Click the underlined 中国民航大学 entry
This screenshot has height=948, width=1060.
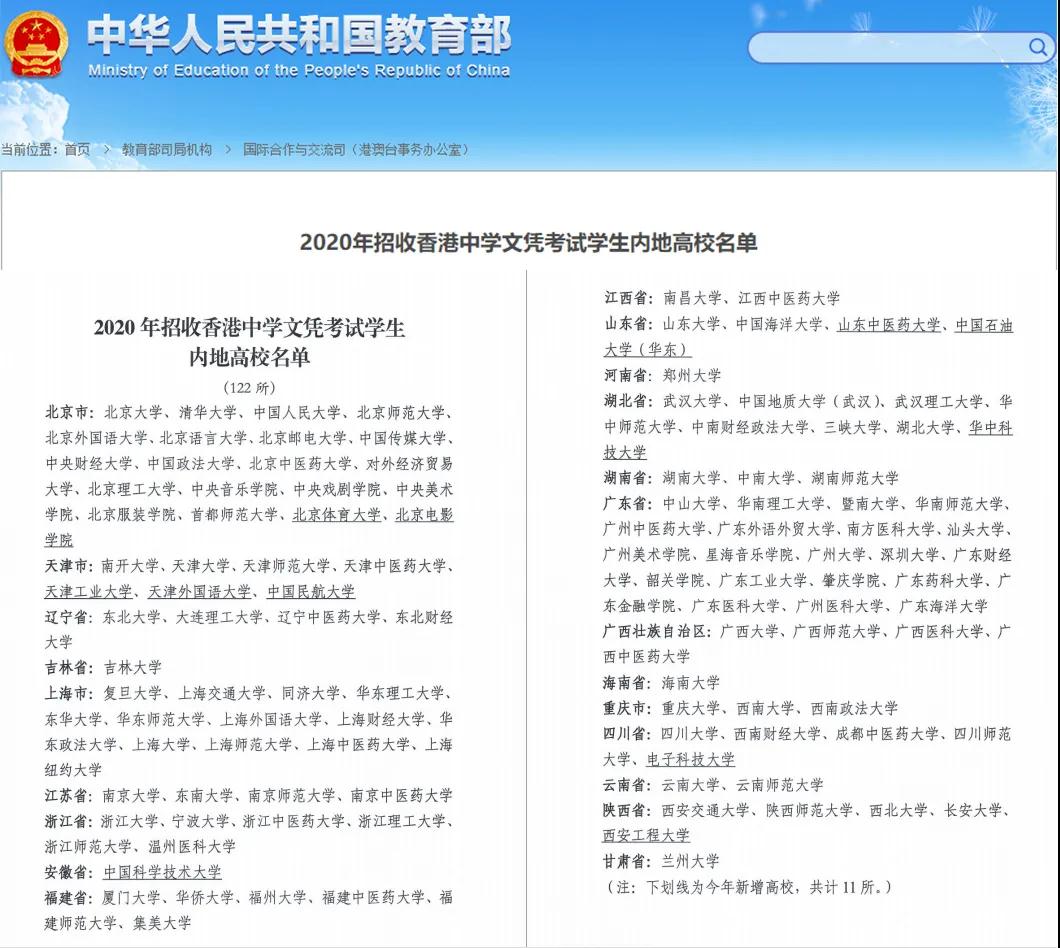(311, 592)
